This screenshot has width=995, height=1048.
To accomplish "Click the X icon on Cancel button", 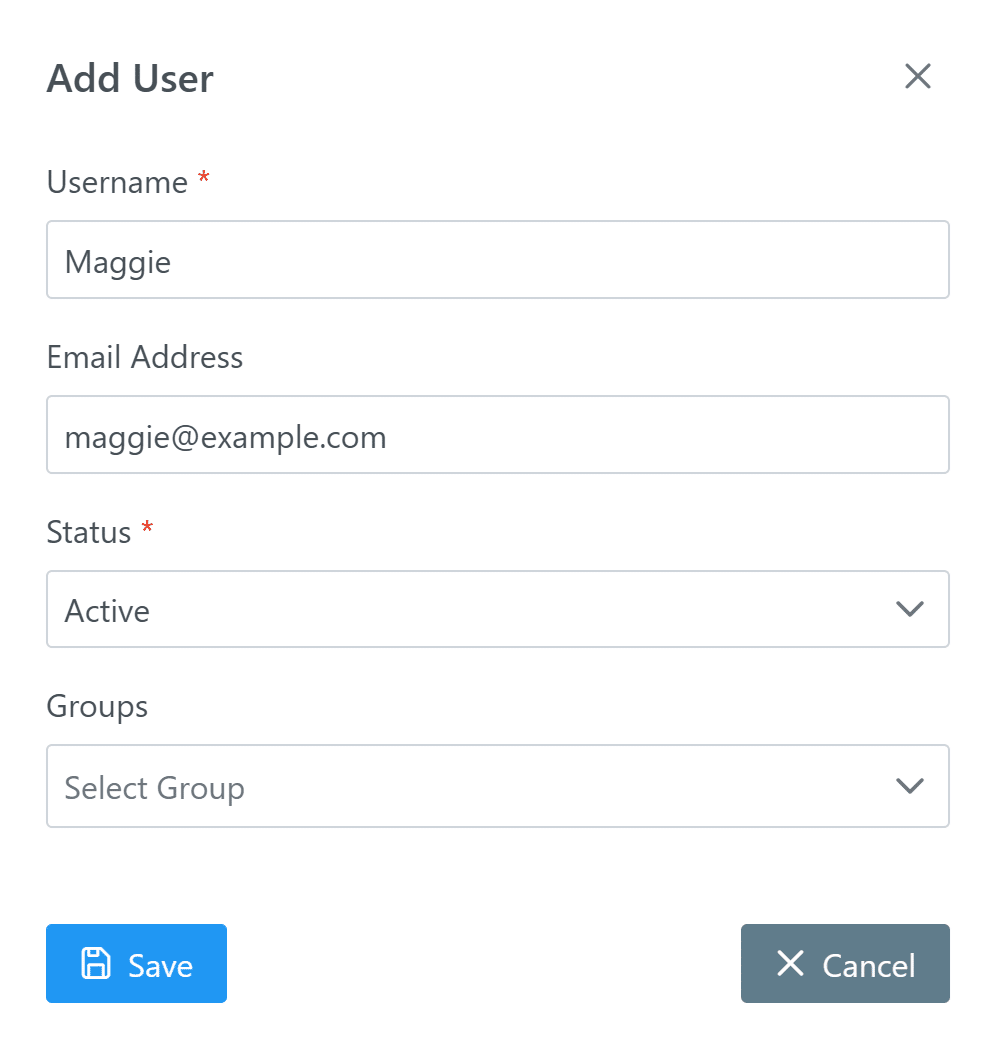I will [790, 963].
